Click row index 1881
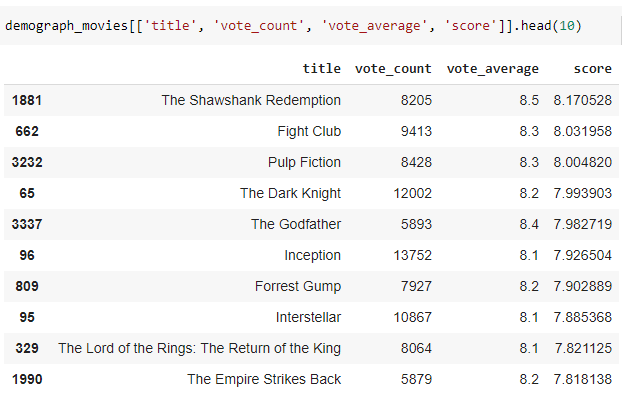The image size is (622, 400). point(27,100)
